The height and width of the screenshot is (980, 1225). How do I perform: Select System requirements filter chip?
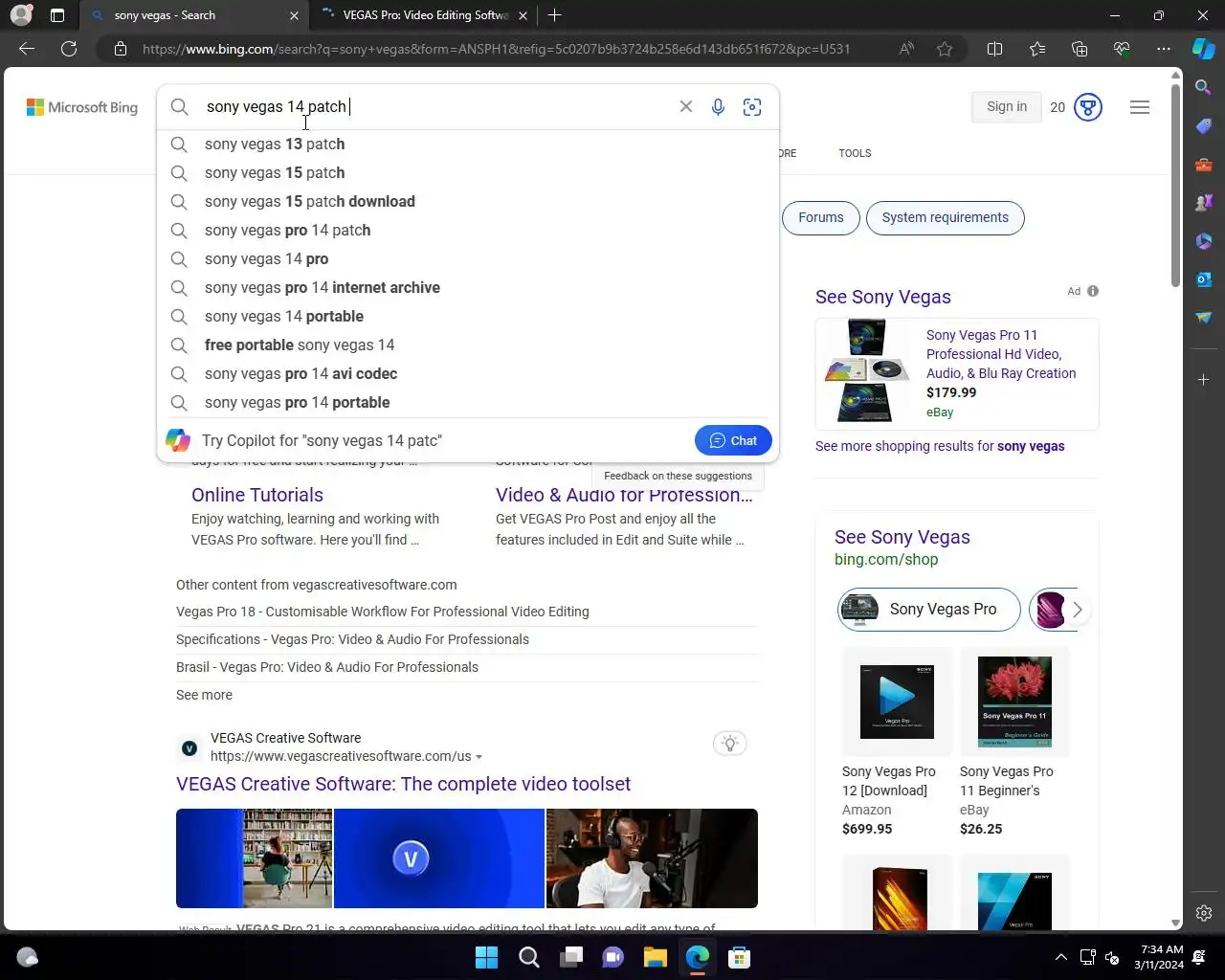pyautogui.click(x=946, y=217)
